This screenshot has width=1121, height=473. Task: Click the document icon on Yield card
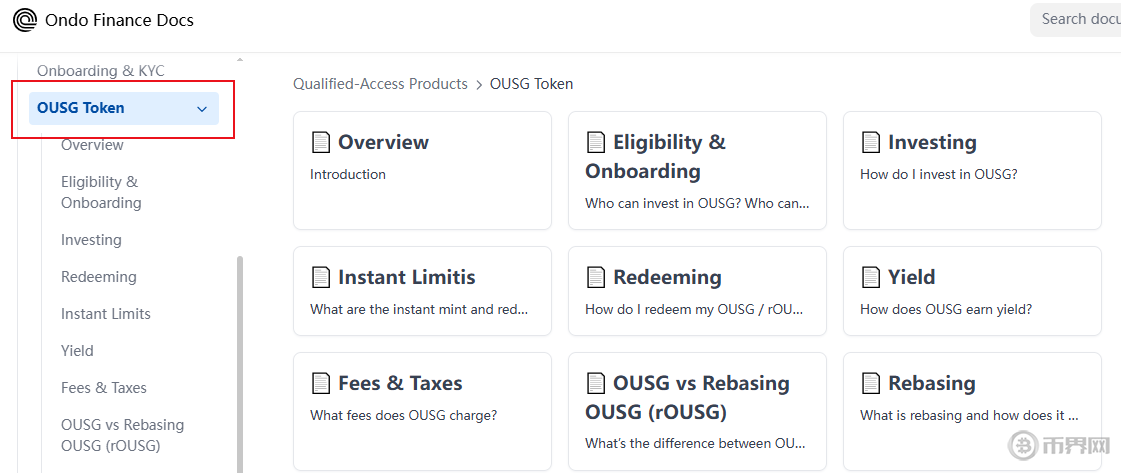pyautogui.click(x=871, y=277)
